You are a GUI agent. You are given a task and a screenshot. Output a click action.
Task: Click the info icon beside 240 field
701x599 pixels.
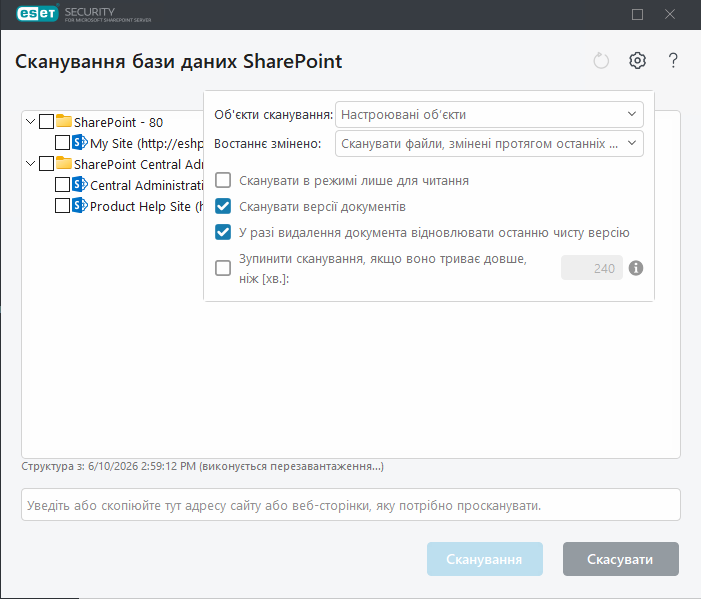(636, 268)
